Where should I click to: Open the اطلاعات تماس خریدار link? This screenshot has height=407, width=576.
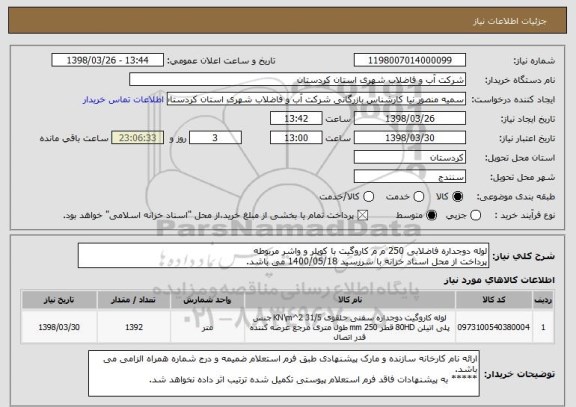[x=123, y=100]
